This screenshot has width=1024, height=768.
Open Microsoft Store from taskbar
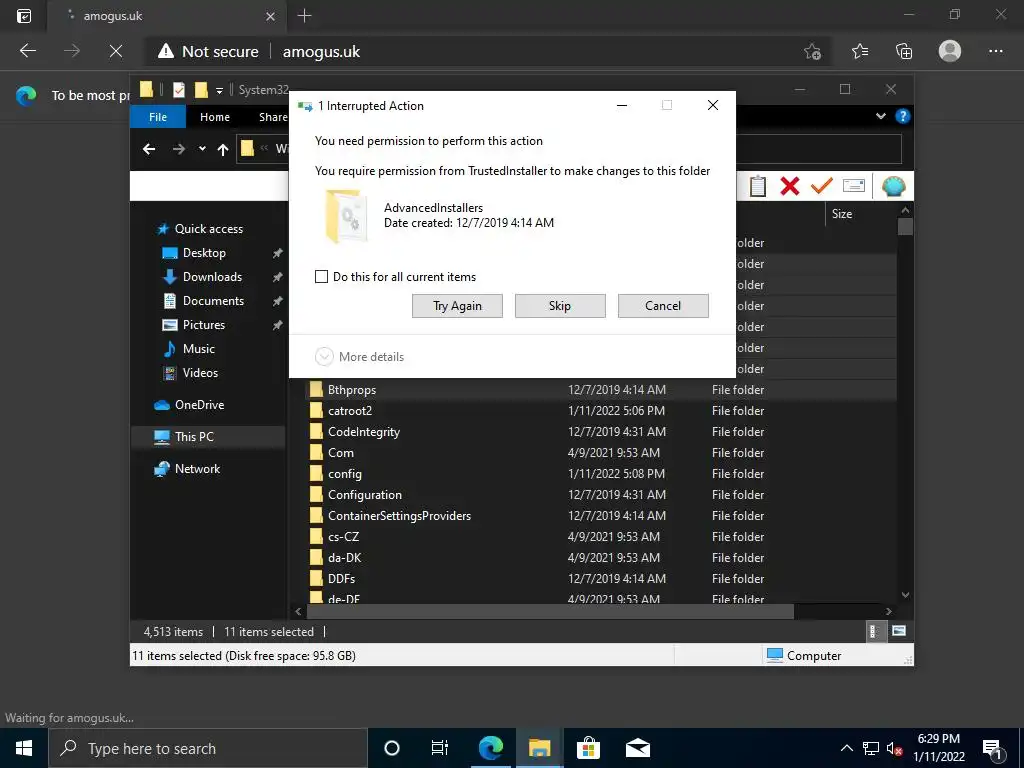(588, 748)
